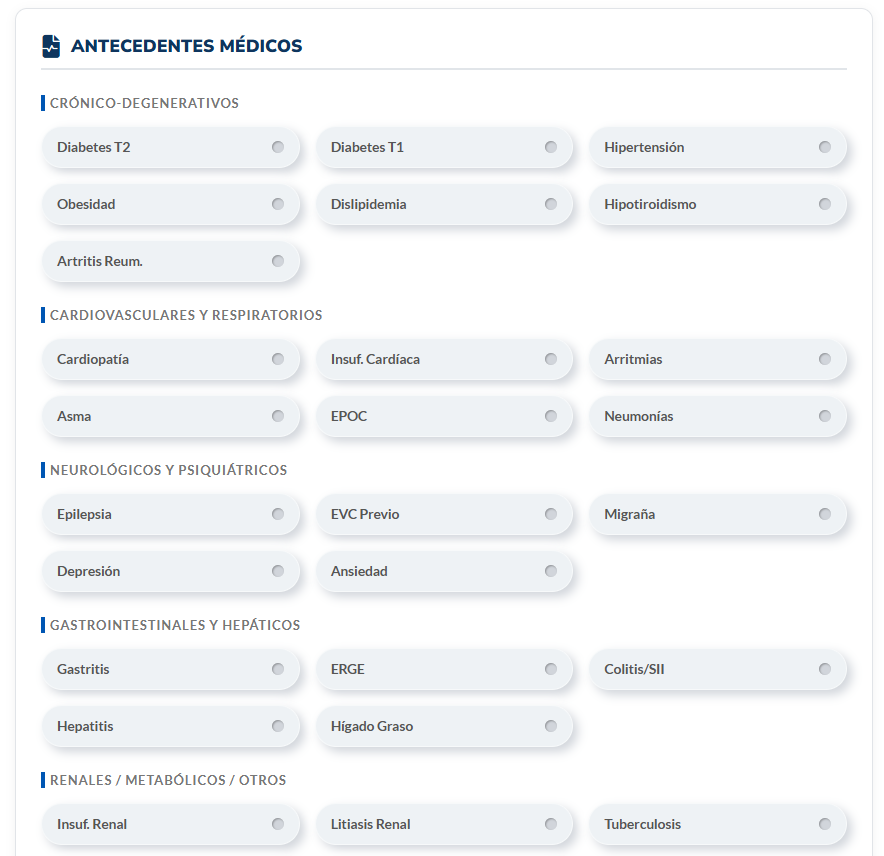The height and width of the screenshot is (856, 884).
Task: Toggle Diabetes T1 on
Action: [550, 147]
